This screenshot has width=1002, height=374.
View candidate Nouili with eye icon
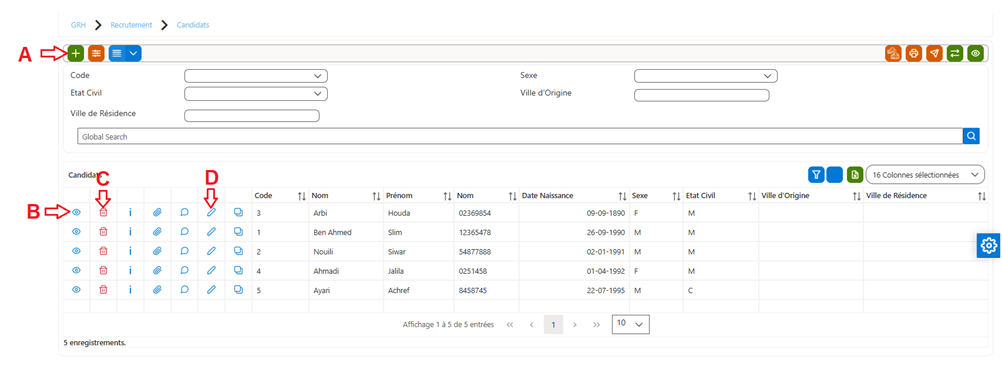tap(76, 251)
